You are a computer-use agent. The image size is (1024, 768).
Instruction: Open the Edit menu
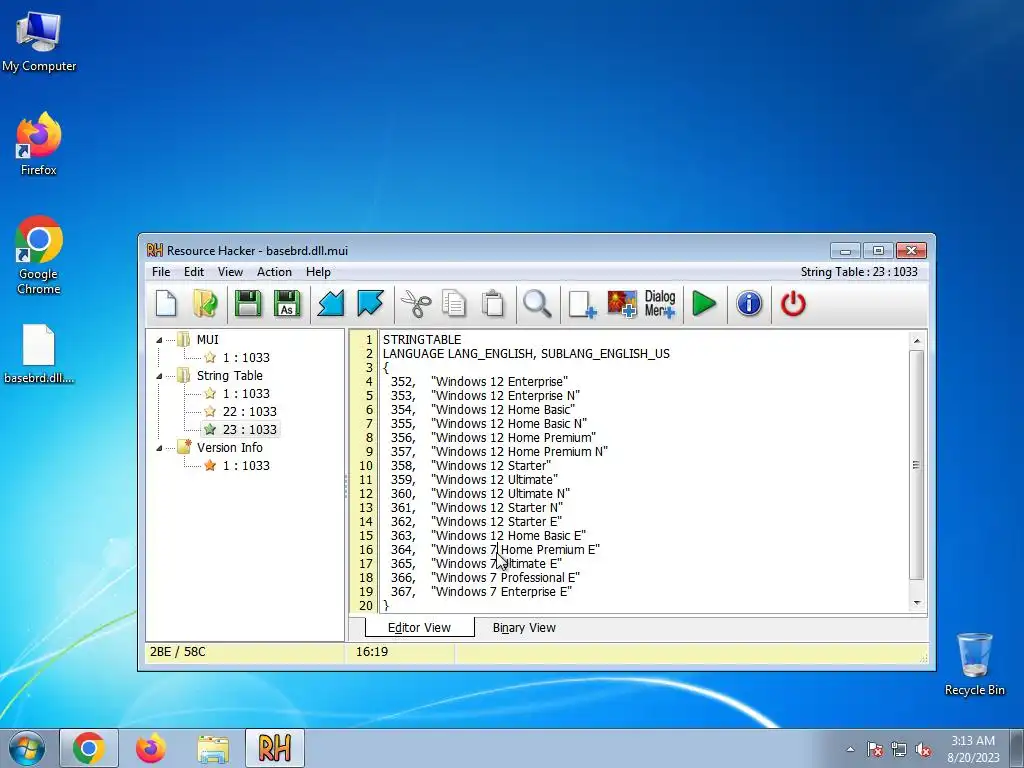point(193,272)
